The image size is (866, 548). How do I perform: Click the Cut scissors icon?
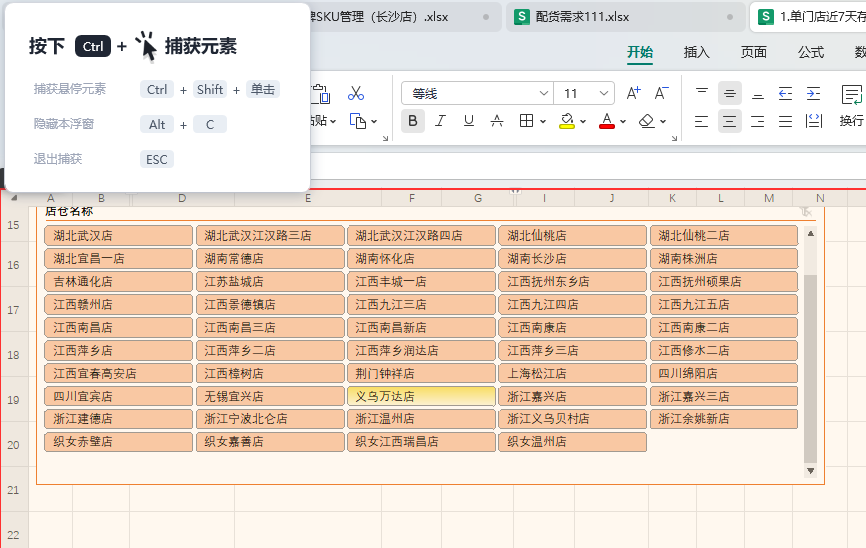pyautogui.click(x=356, y=93)
